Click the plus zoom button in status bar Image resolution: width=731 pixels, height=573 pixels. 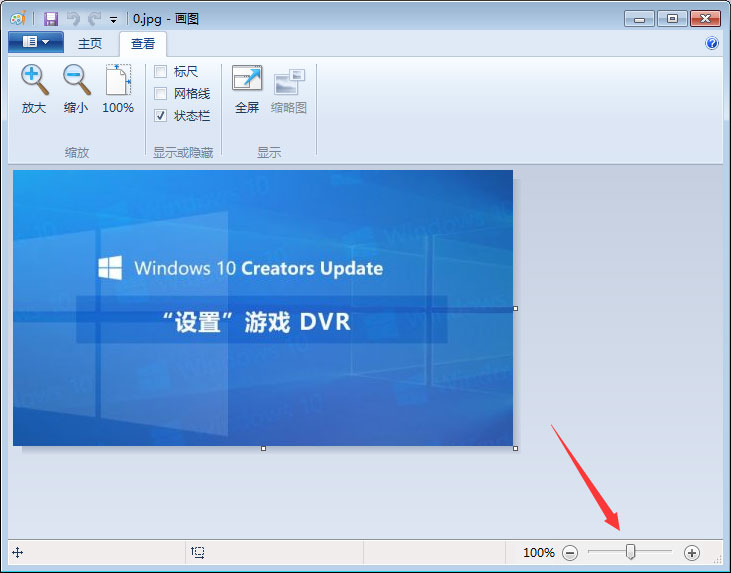692,552
